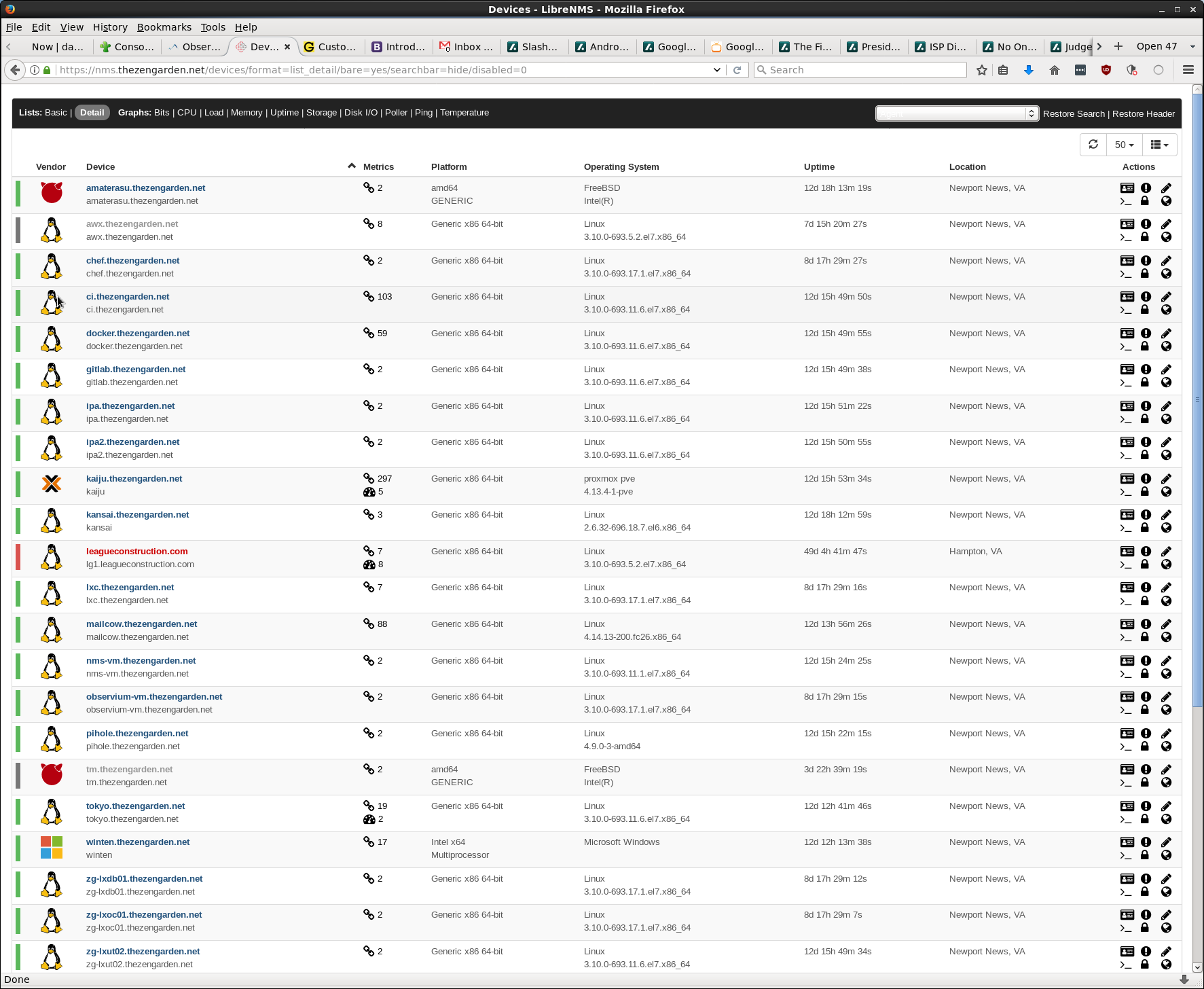This screenshot has width=1204, height=989.
Task: Open the 50 rows-per-page dropdown
Action: coord(1125,145)
